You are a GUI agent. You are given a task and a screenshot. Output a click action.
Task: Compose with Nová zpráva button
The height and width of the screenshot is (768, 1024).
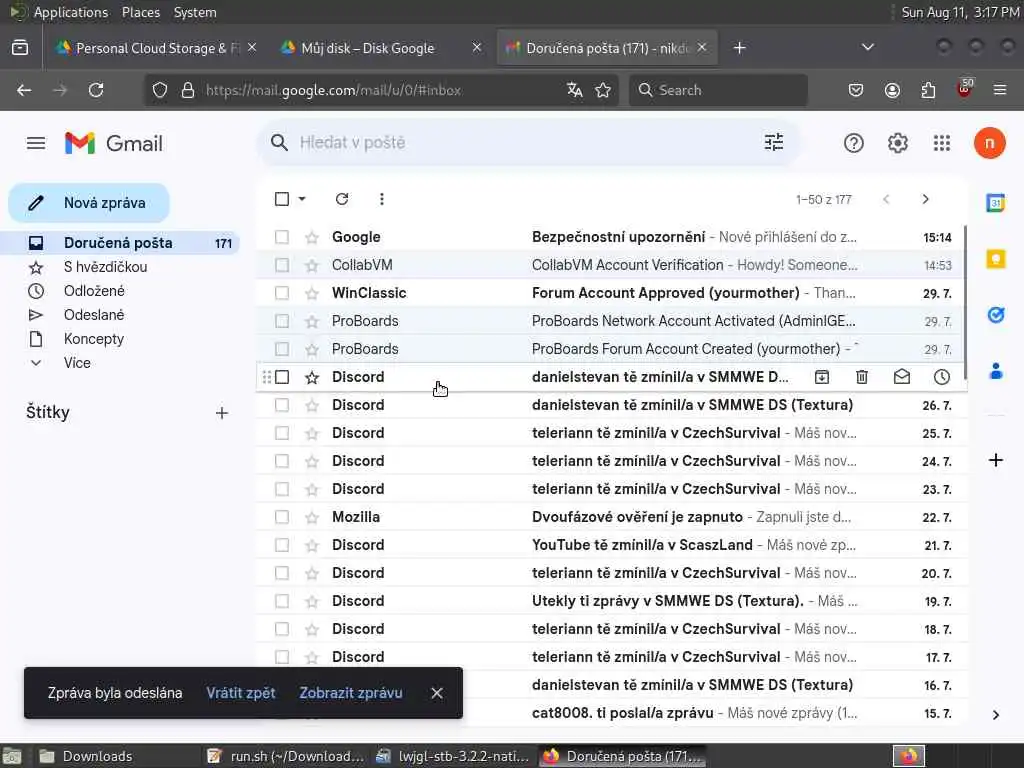(89, 203)
